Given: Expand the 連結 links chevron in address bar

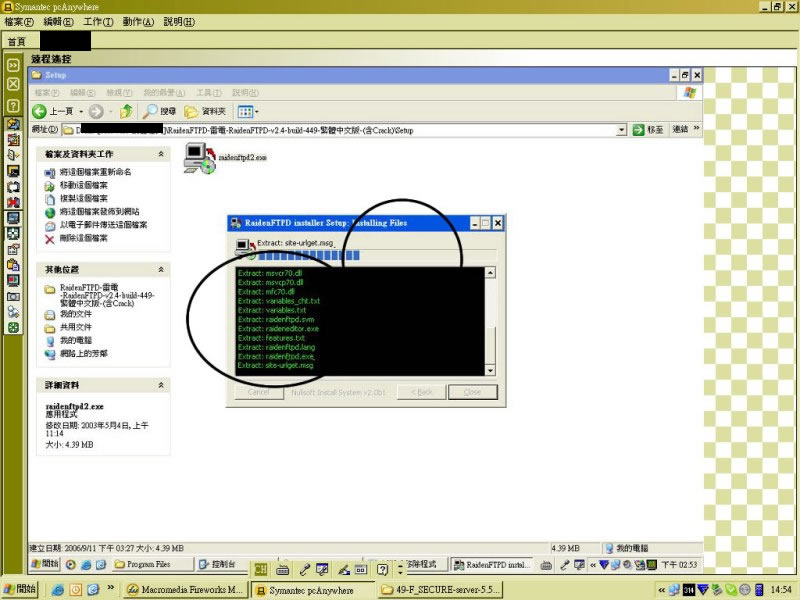Looking at the screenshot, I should [696, 129].
